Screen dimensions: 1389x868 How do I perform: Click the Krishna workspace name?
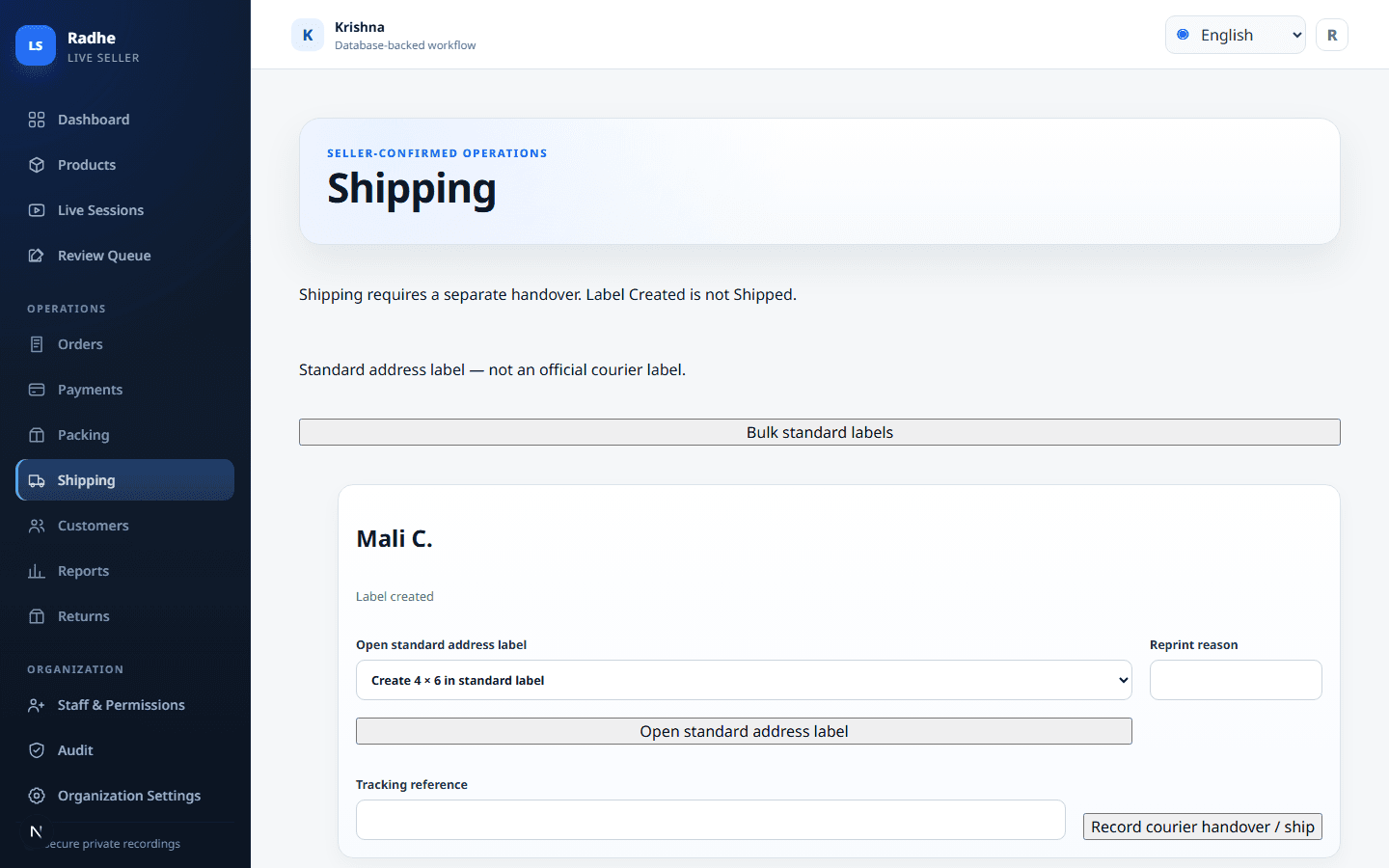[x=360, y=27]
